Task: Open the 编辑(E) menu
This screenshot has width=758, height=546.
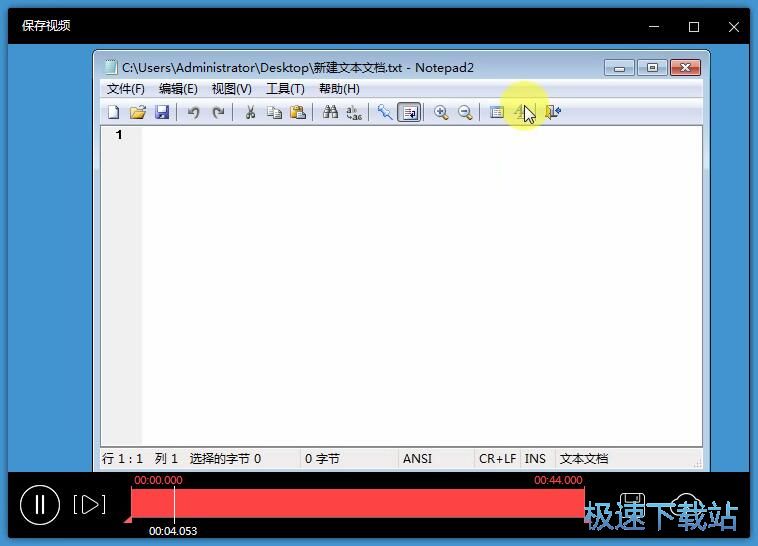Action: pos(178,89)
